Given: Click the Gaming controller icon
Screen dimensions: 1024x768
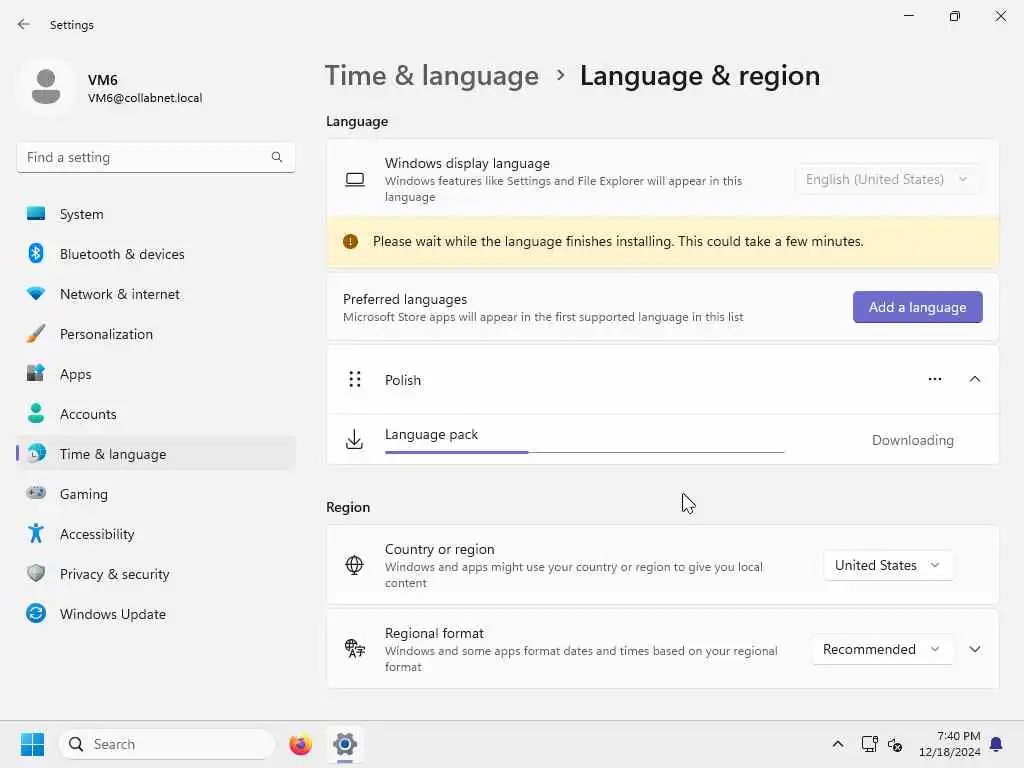Looking at the screenshot, I should coord(36,493).
